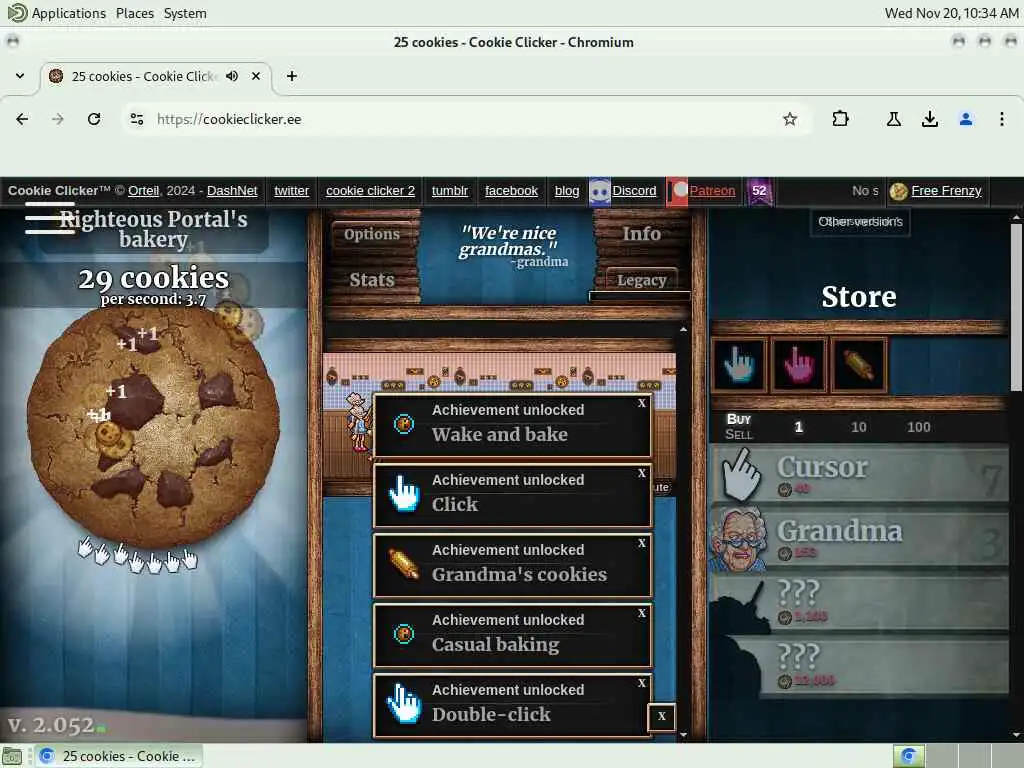Buy the blue cursor upgrade in store
Screen dimensions: 1024x768
click(739, 365)
